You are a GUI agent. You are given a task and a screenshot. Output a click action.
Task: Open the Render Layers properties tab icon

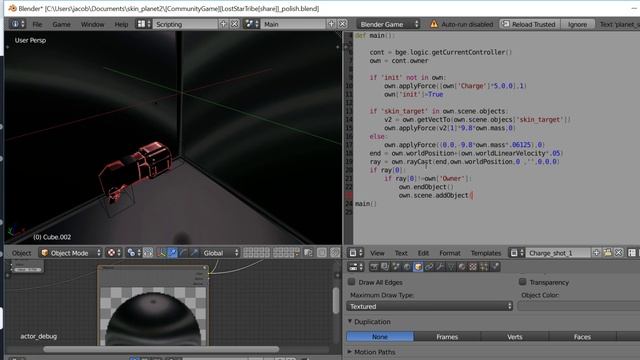[x=385, y=267]
